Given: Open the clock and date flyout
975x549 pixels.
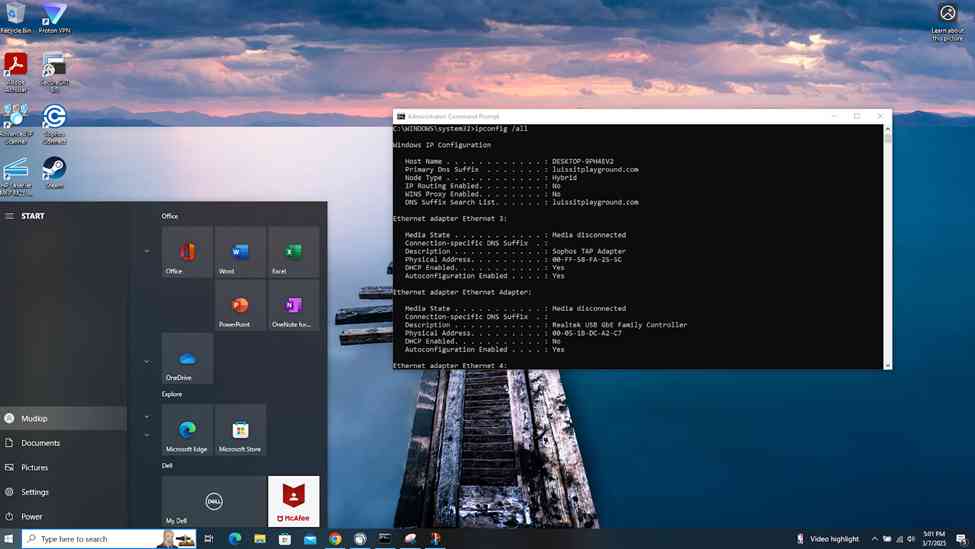Looking at the screenshot, I should coord(935,538).
